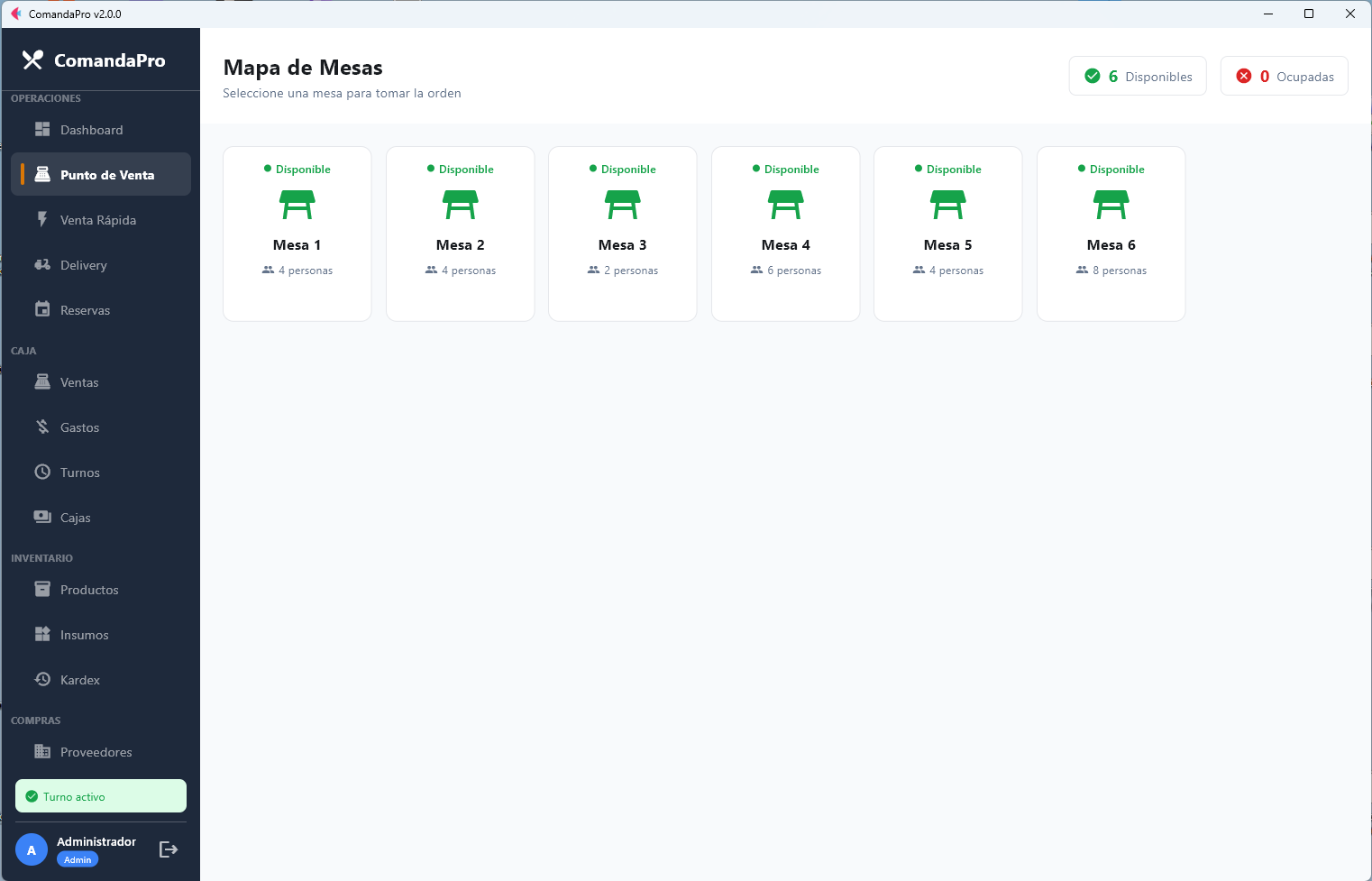Click the Cajas cash icon
This screenshot has width=1372, height=881.
click(x=42, y=517)
